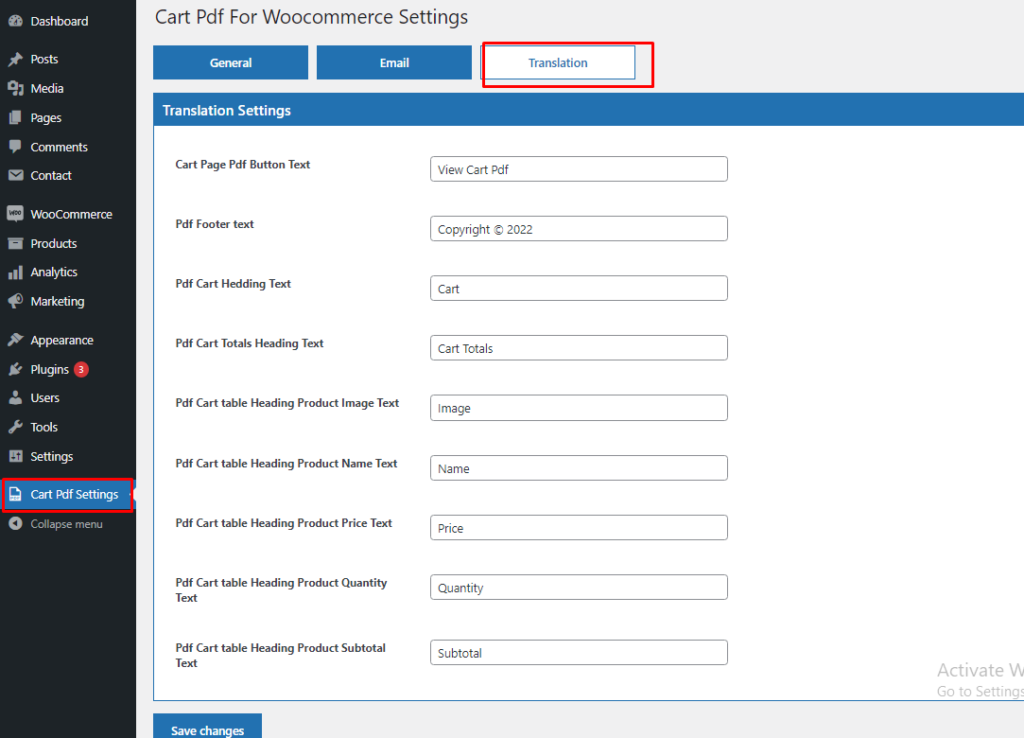Click the Pages icon in sidebar
This screenshot has width=1024, height=738.
coord(16,118)
